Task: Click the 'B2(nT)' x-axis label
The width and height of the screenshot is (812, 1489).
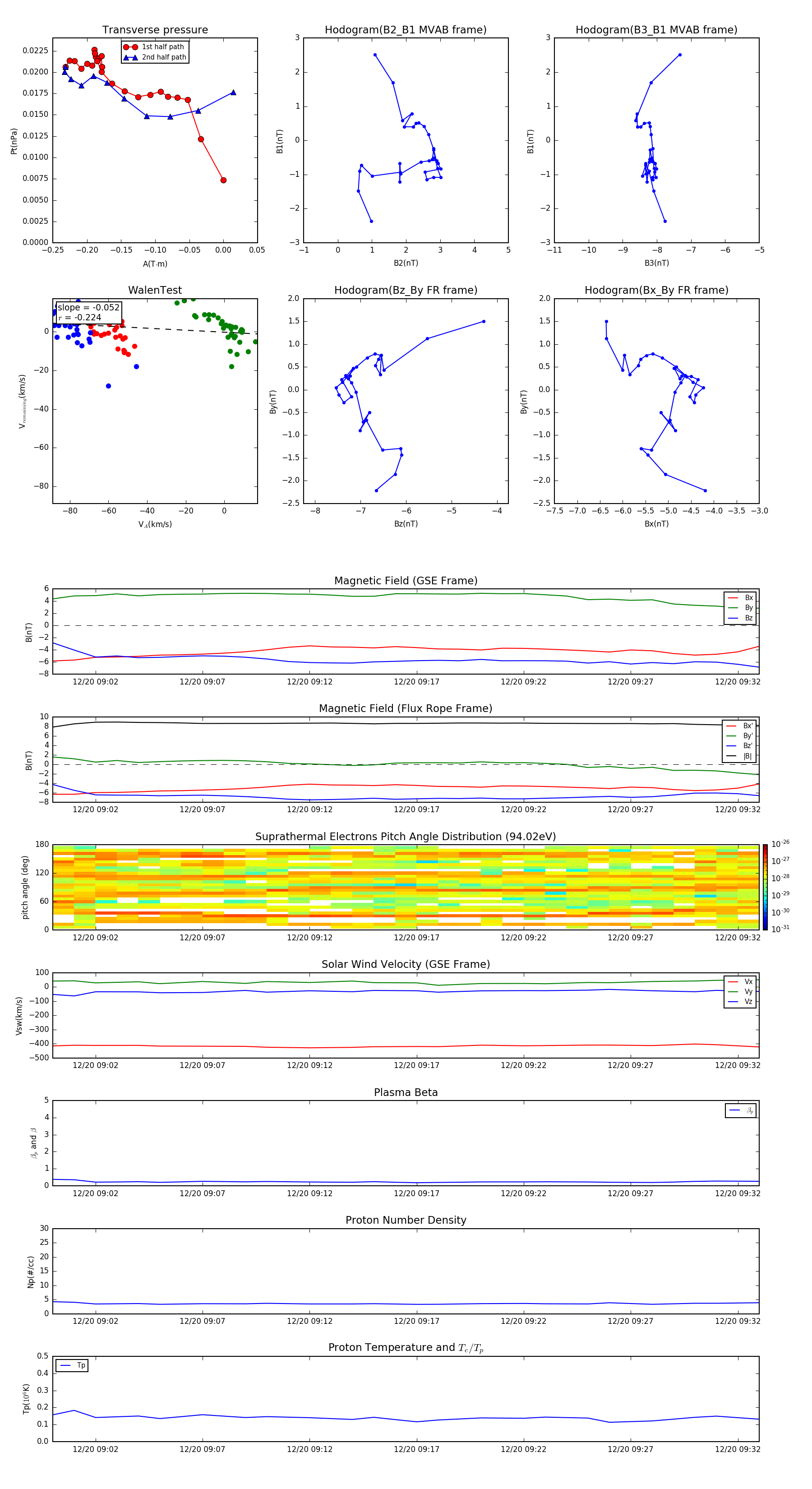Action: 406,263
